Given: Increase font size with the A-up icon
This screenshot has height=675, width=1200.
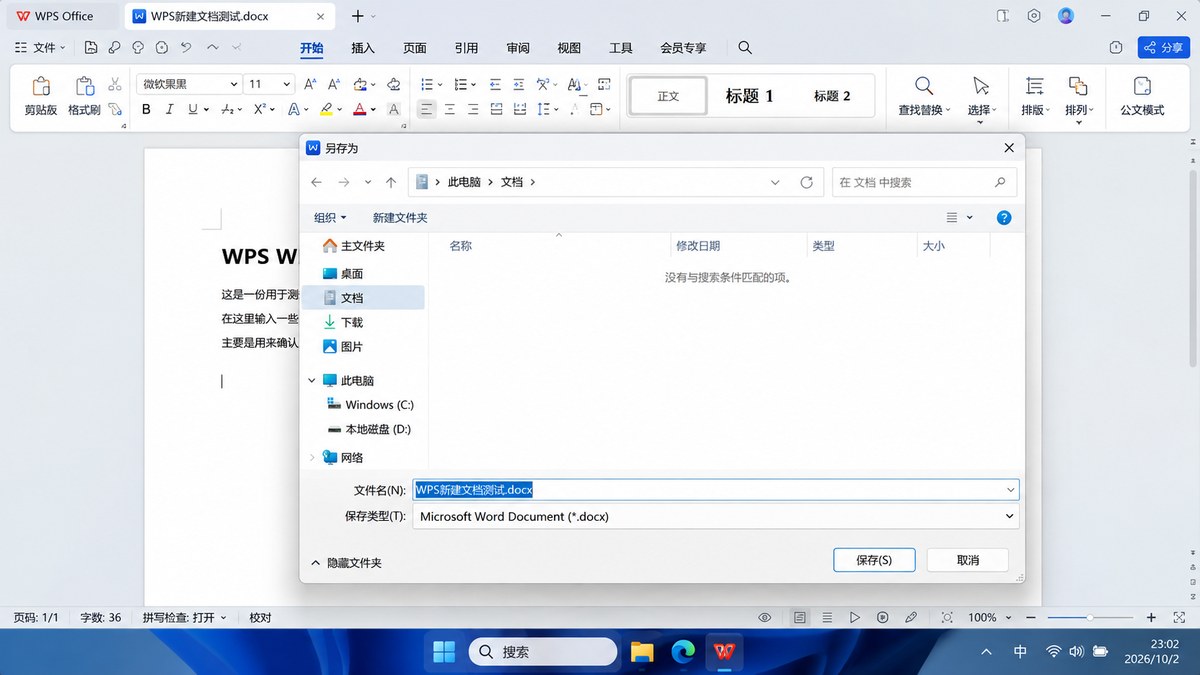Looking at the screenshot, I should [310, 84].
